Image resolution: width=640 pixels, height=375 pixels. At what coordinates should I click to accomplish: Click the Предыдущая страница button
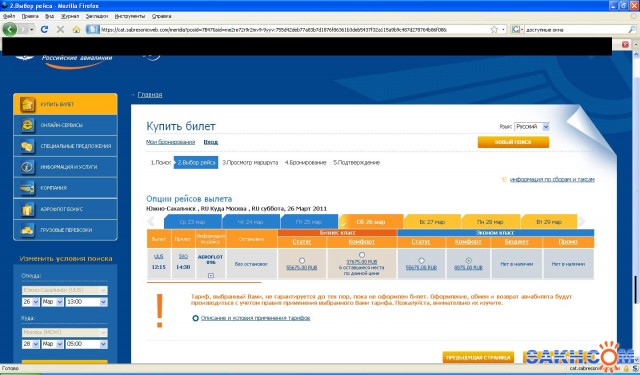pos(478,357)
